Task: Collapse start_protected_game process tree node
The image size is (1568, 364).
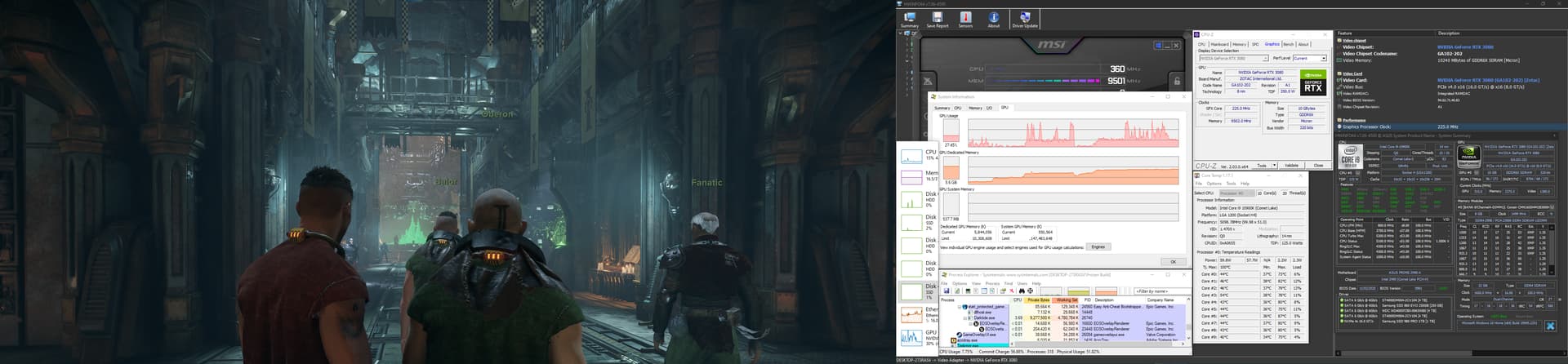Action: [960, 307]
